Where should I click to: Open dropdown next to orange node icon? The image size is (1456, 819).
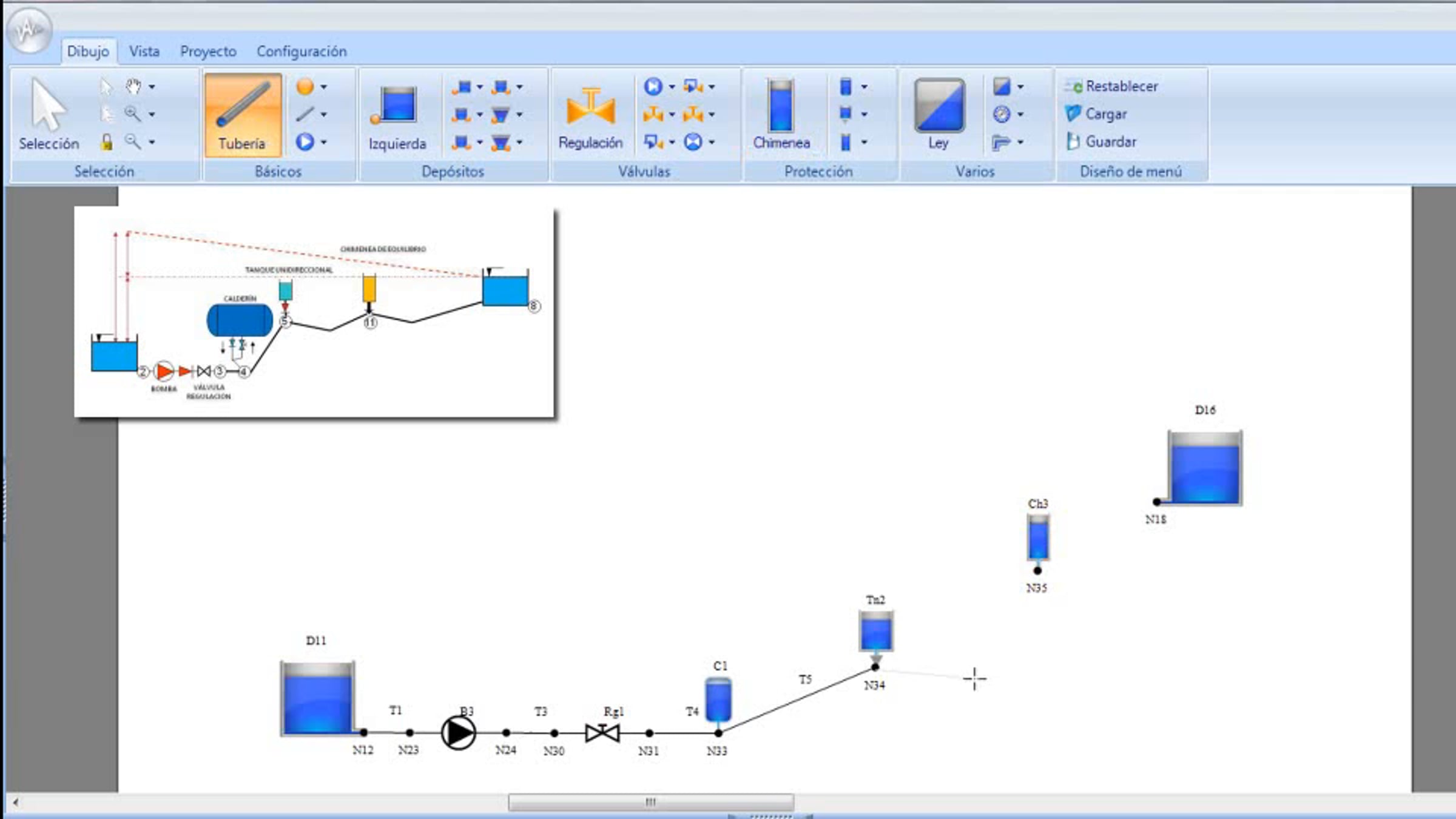(324, 87)
